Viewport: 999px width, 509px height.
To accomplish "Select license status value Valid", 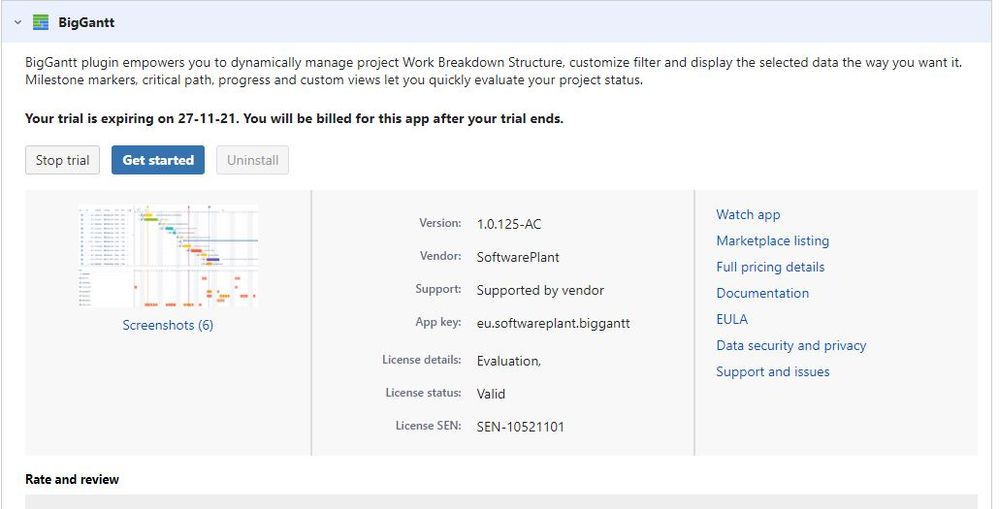I will pos(491,394).
